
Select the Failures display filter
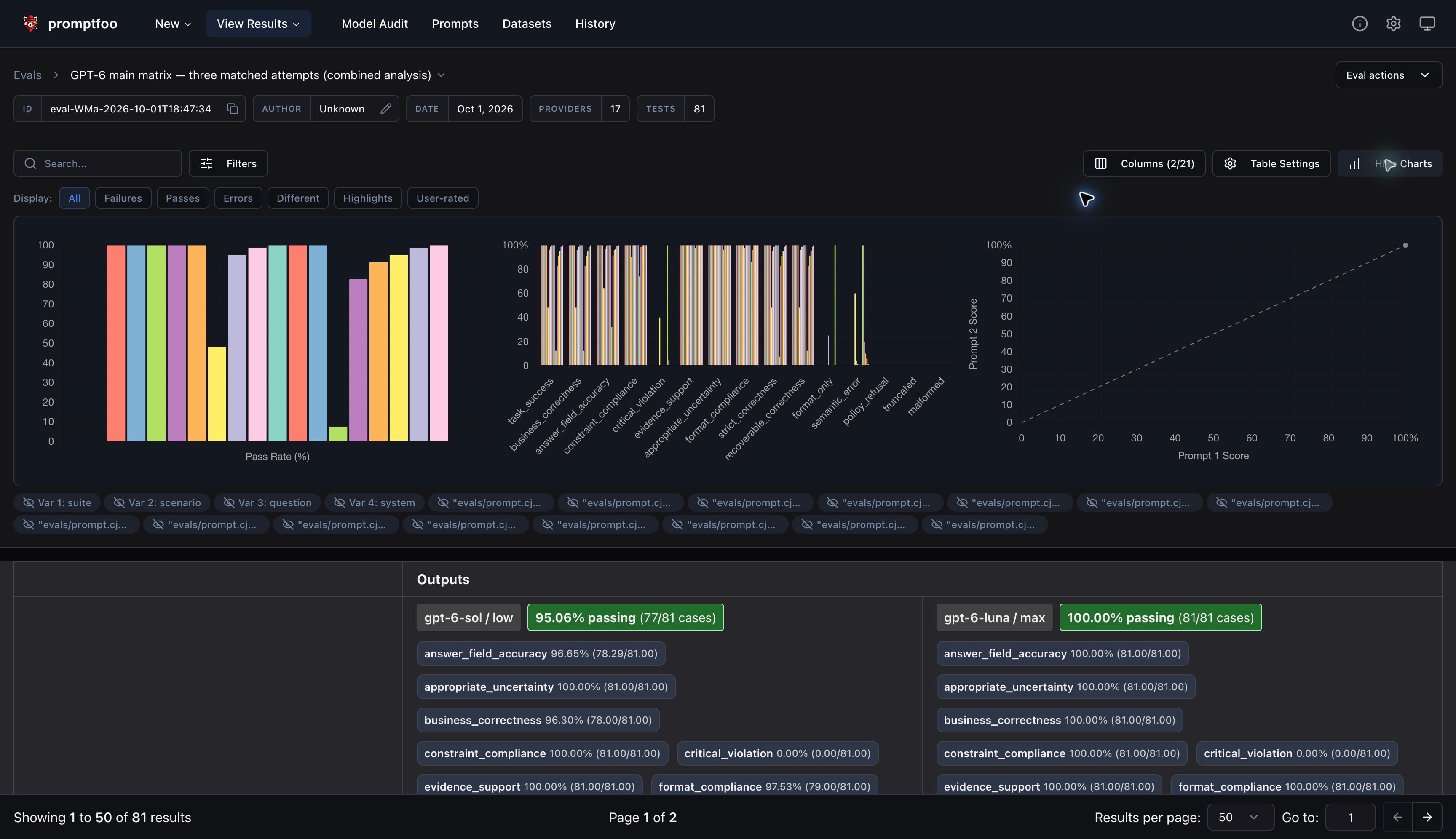[x=123, y=198]
